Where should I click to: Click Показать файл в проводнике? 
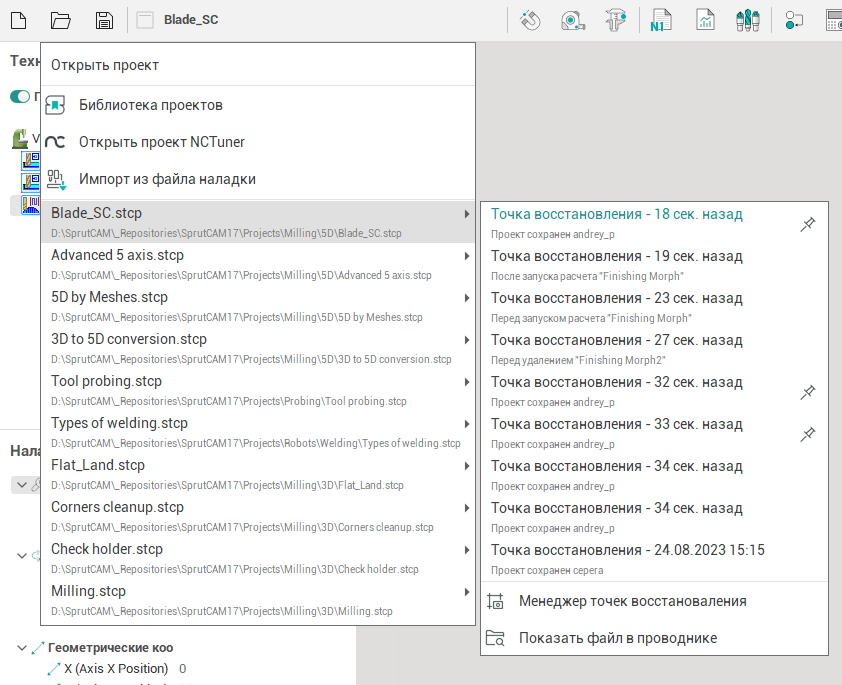pyautogui.click(x=617, y=638)
